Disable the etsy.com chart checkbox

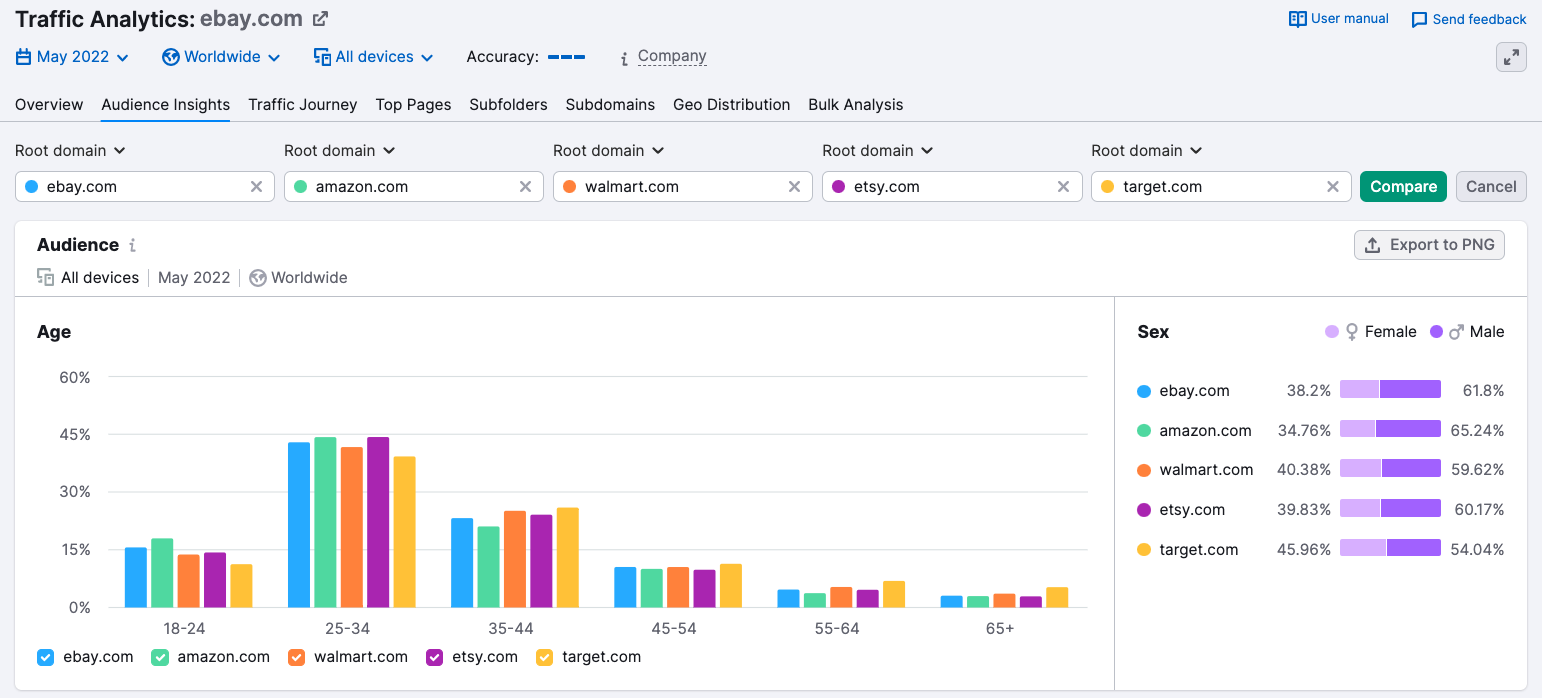pyautogui.click(x=434, y=657)
